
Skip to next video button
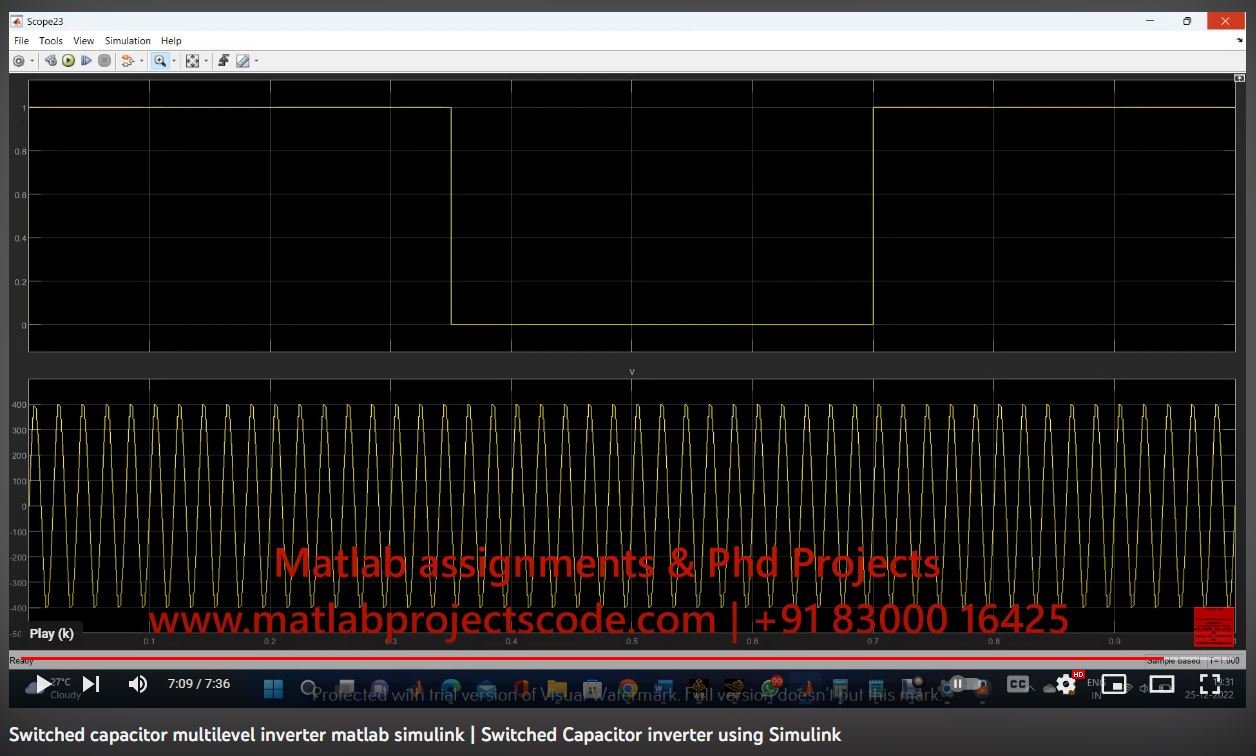(x=91, y=684)
